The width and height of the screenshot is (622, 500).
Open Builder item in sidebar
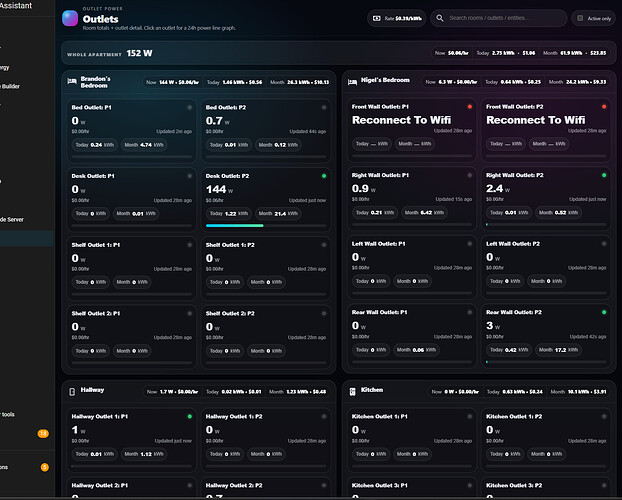[x=10, y=86]
